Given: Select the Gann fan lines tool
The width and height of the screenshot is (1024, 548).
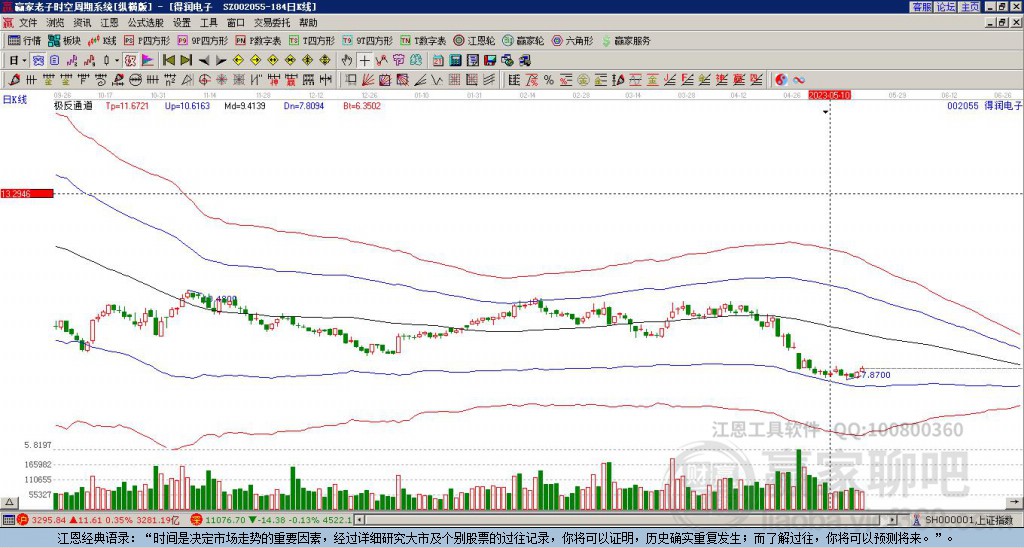Looking at the screenshot, I should point(367,80).
